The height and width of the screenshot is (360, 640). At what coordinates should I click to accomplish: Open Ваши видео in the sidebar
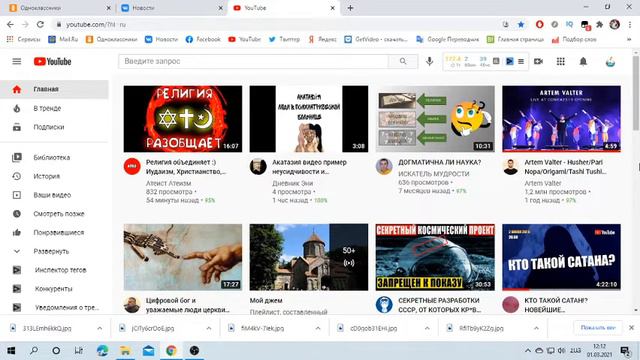click(54, 195)
